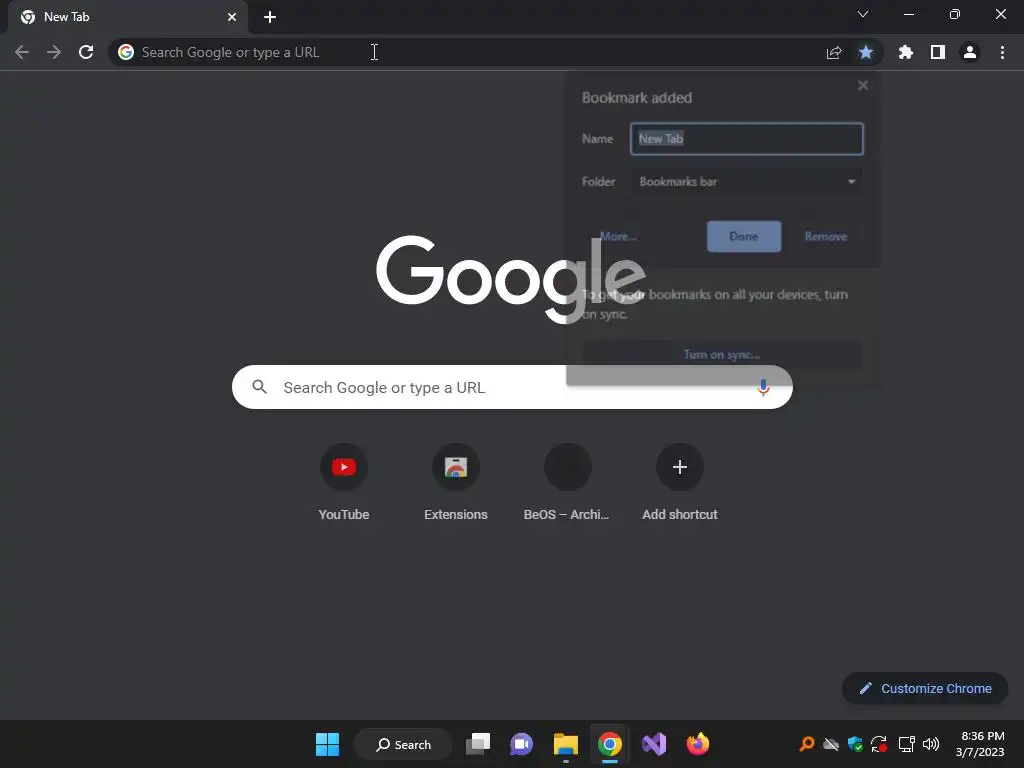The width and height of the screenshot is (1024, 768).
Task: Open the Extensions puzzle icon
Action: click(906, 52)
